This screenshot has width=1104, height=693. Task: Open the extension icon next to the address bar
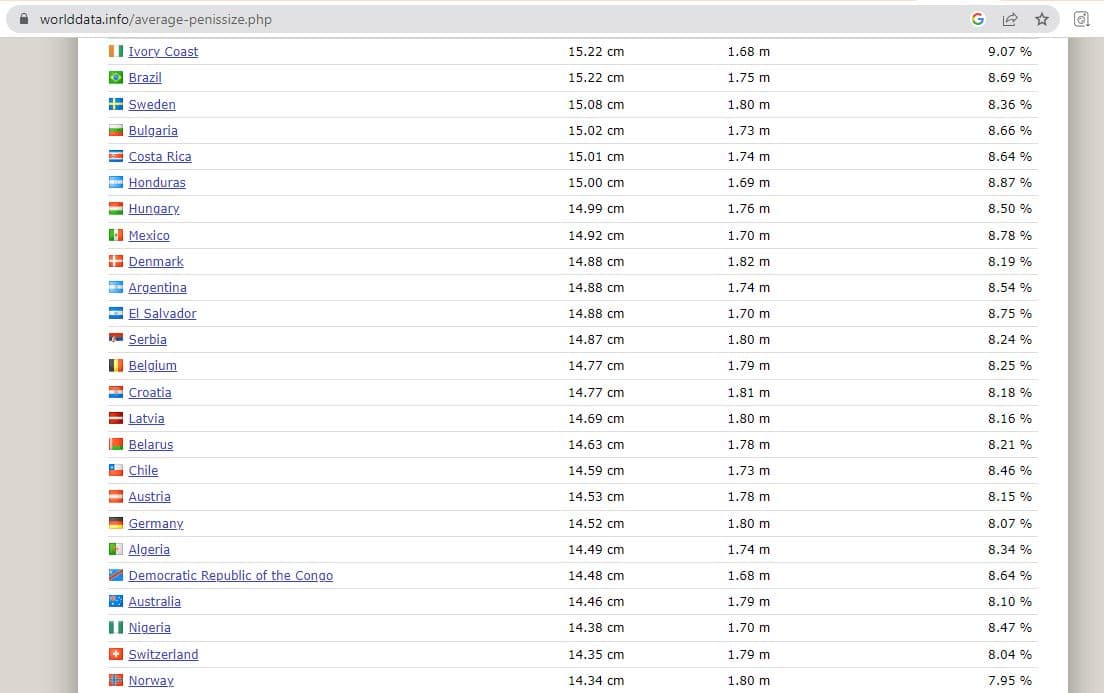click(x=1081, y=19)
